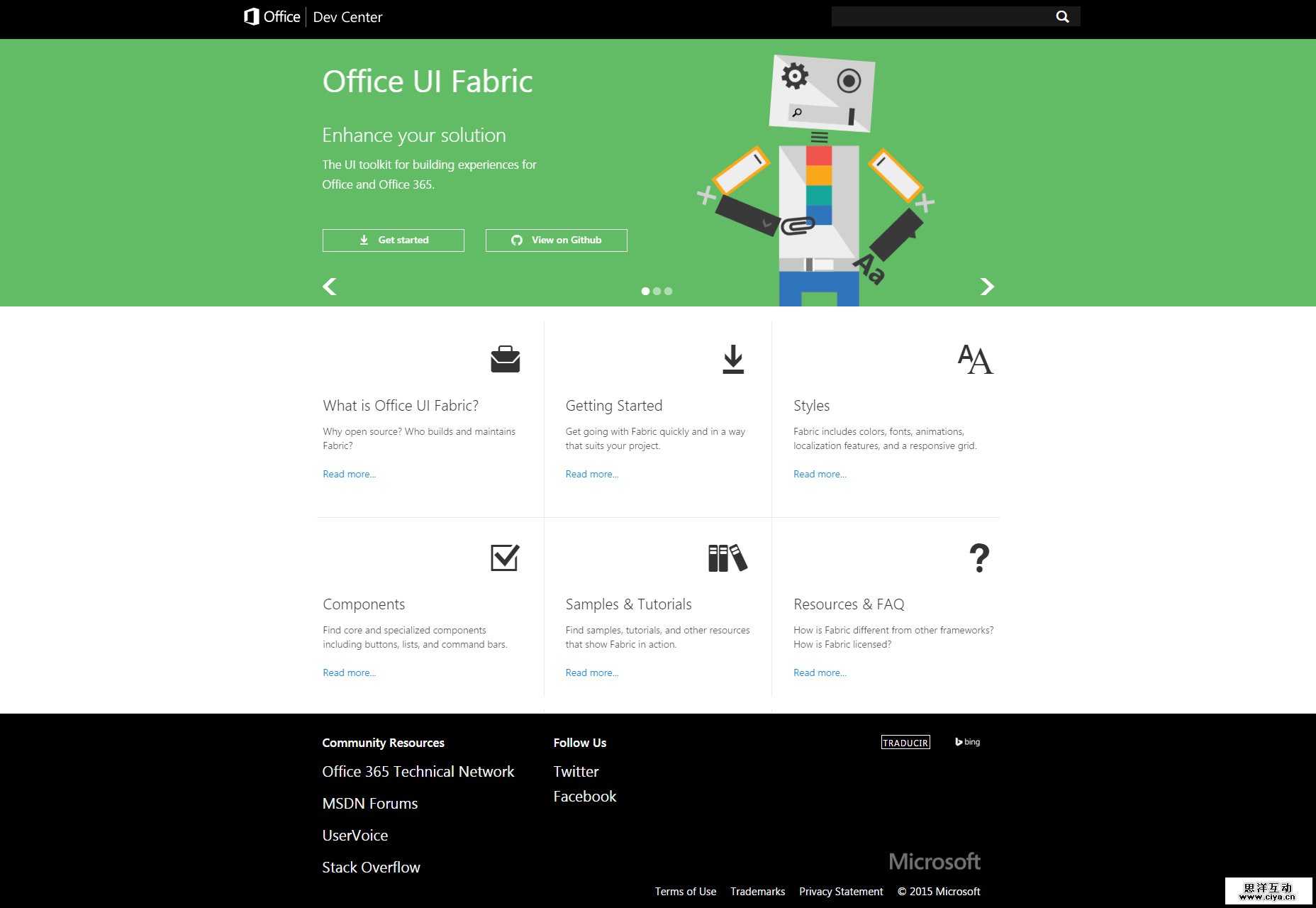Click the Office logo icon in the header
This screenshot has height=908, width=1316.
pos(252,16)
